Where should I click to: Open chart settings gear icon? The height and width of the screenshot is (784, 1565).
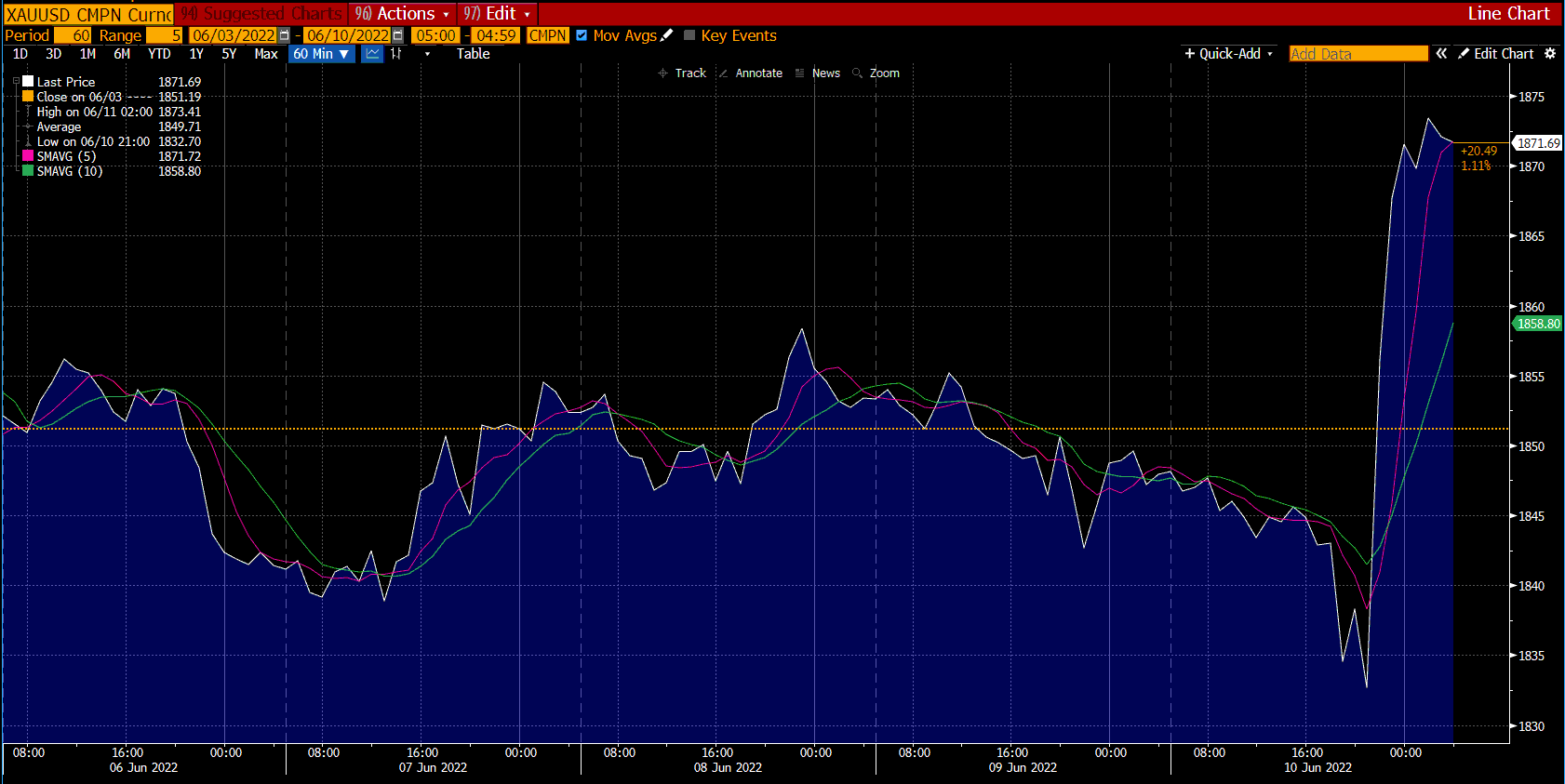coord(1550,54)
